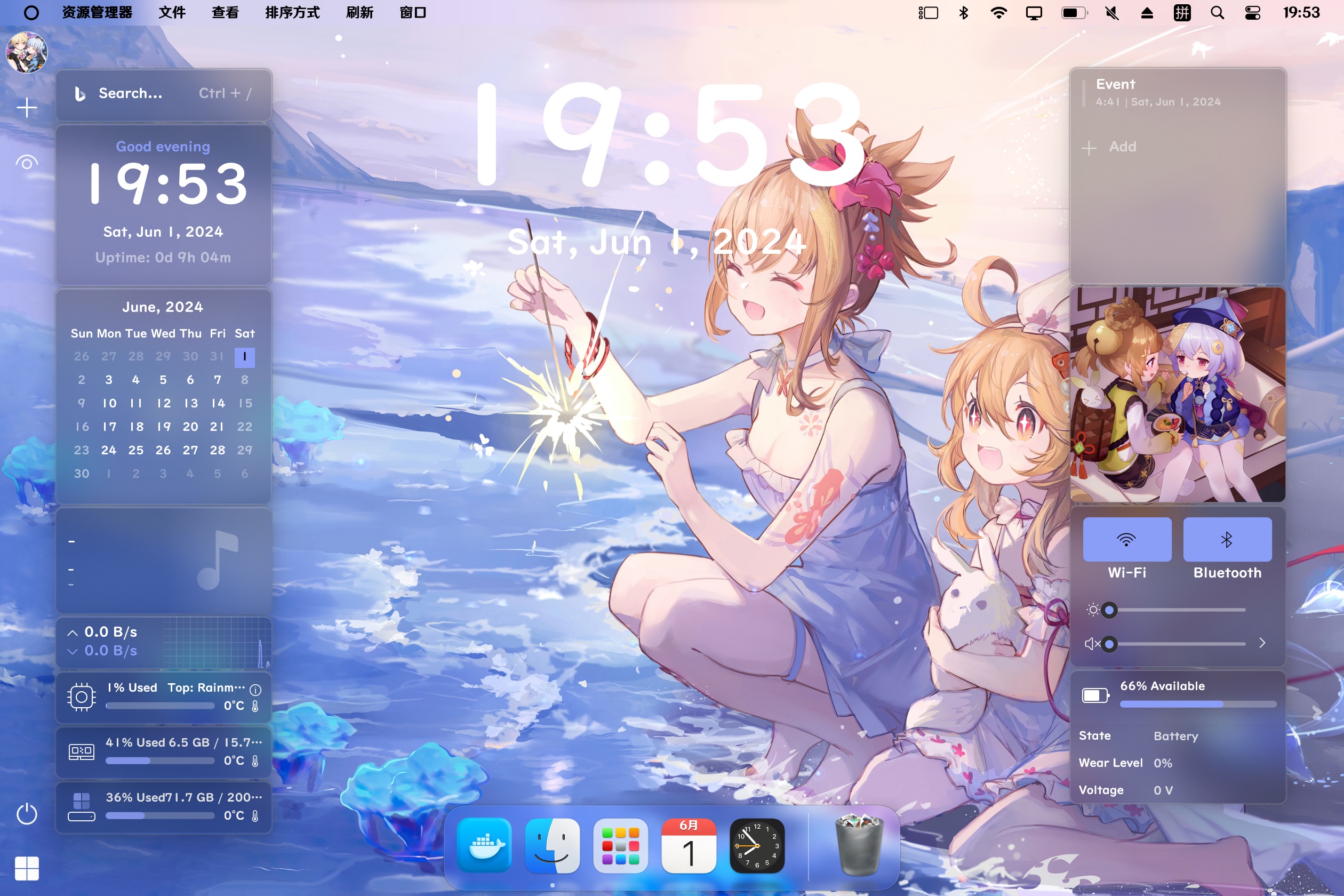Click the Wi-Fi icon in the menu bar
Screen dimensions: 1344x896
tap(998, 13)
